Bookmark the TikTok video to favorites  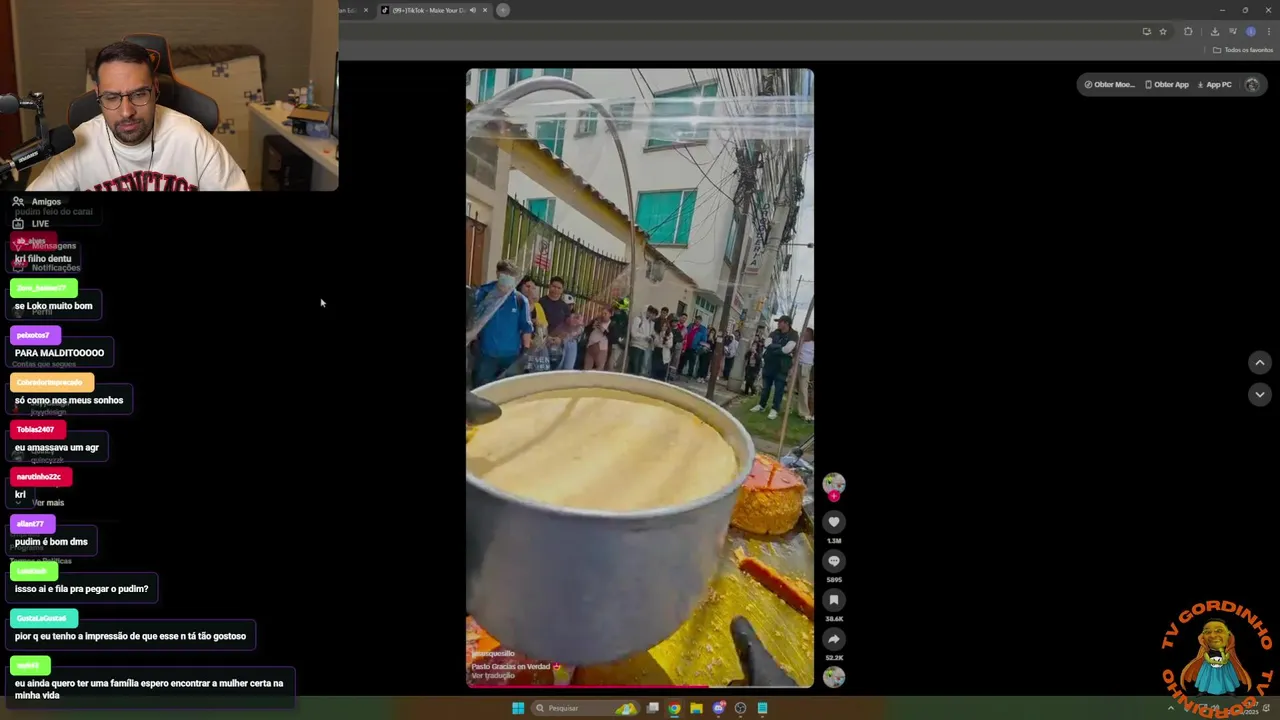(834, 600)
